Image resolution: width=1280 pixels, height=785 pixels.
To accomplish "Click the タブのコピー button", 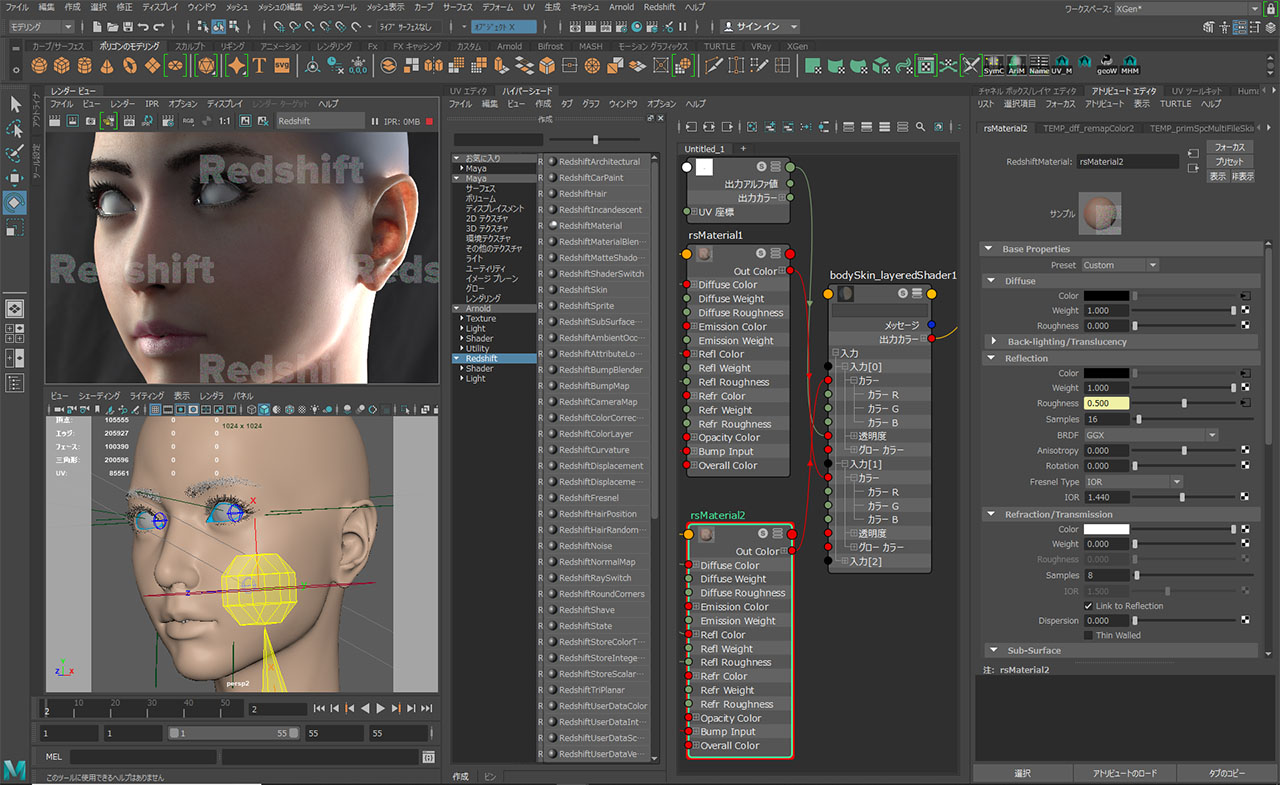I will click(1225, 774).
